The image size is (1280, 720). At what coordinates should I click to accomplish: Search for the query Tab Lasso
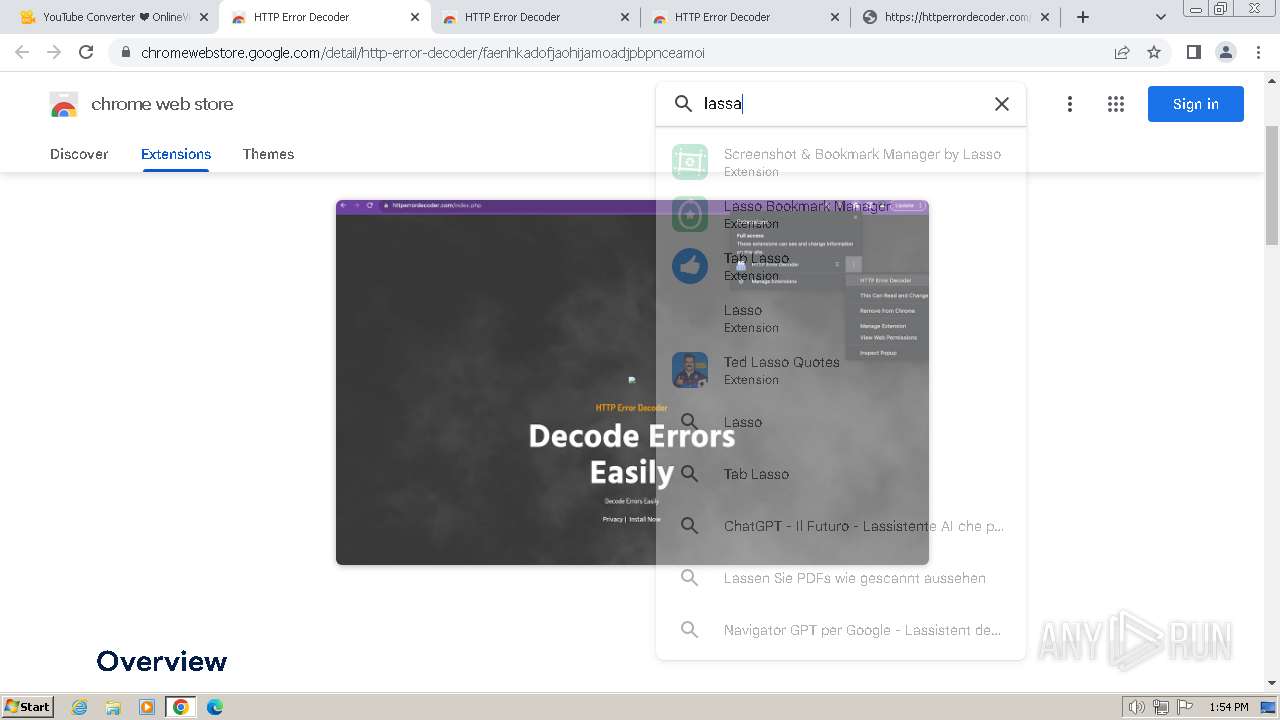(x=840, y=474)
